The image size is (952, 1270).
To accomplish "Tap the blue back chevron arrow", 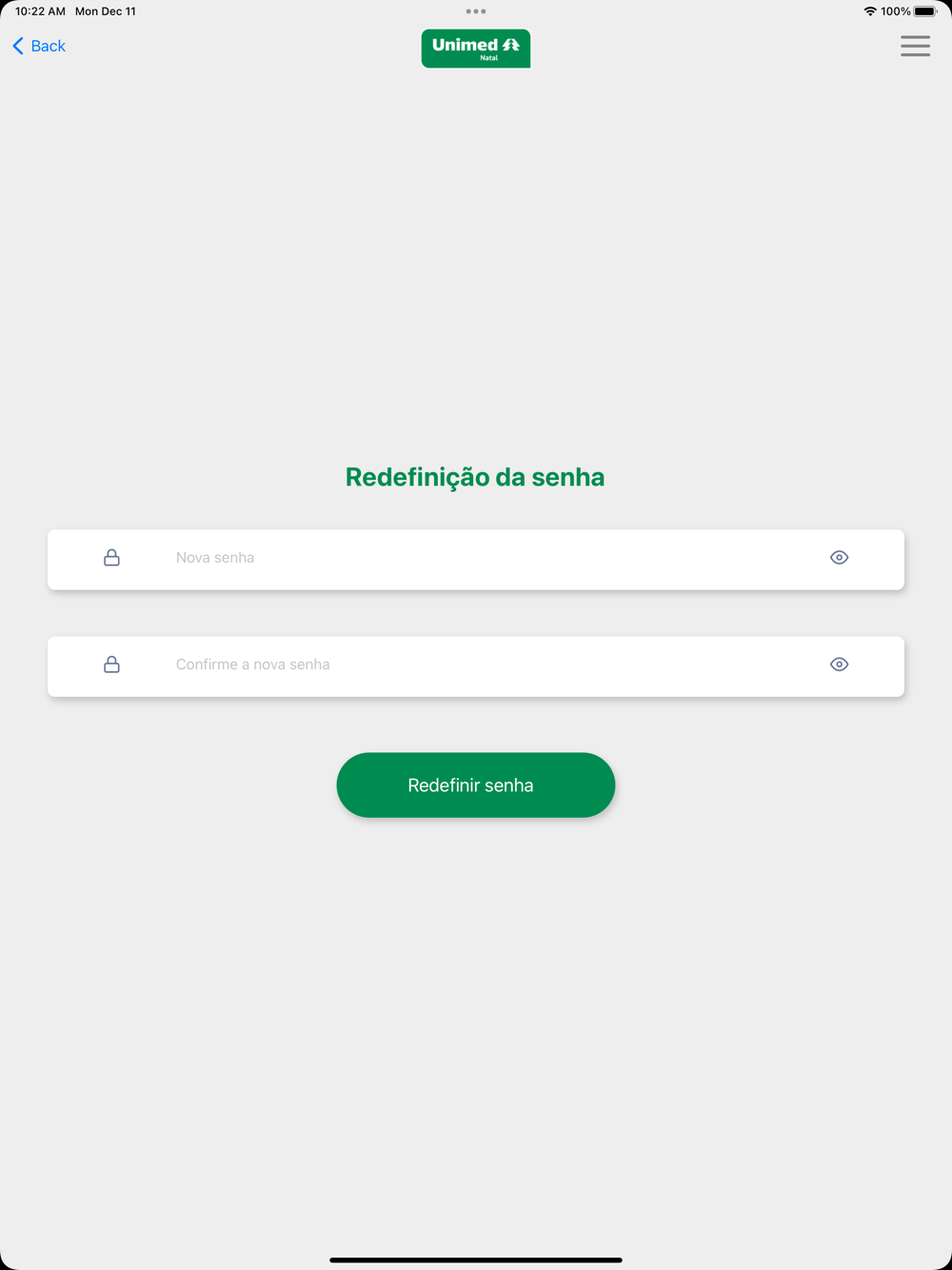I will [x=18, y=46].
